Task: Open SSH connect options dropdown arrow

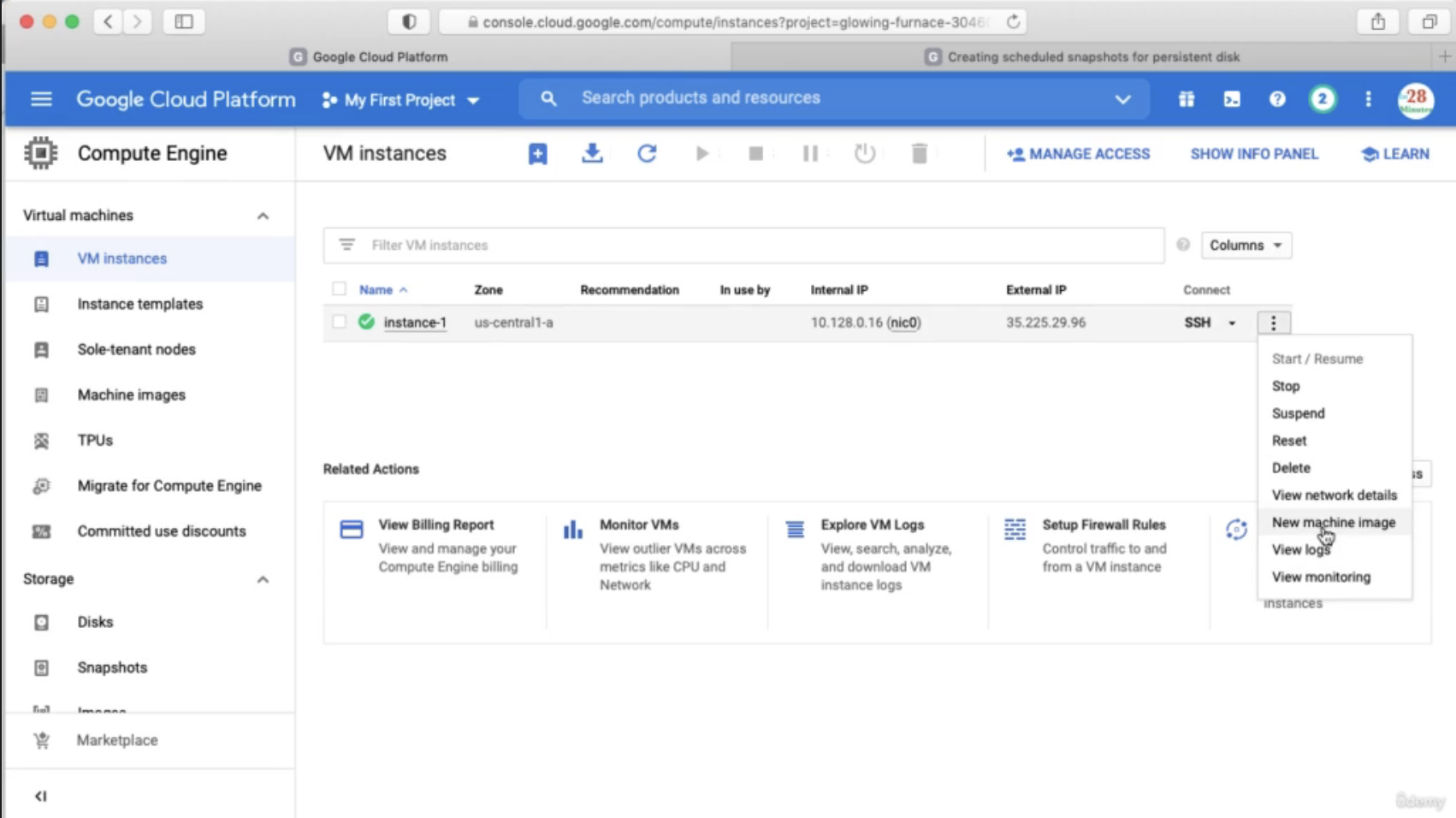Action: pos(1232,323)
